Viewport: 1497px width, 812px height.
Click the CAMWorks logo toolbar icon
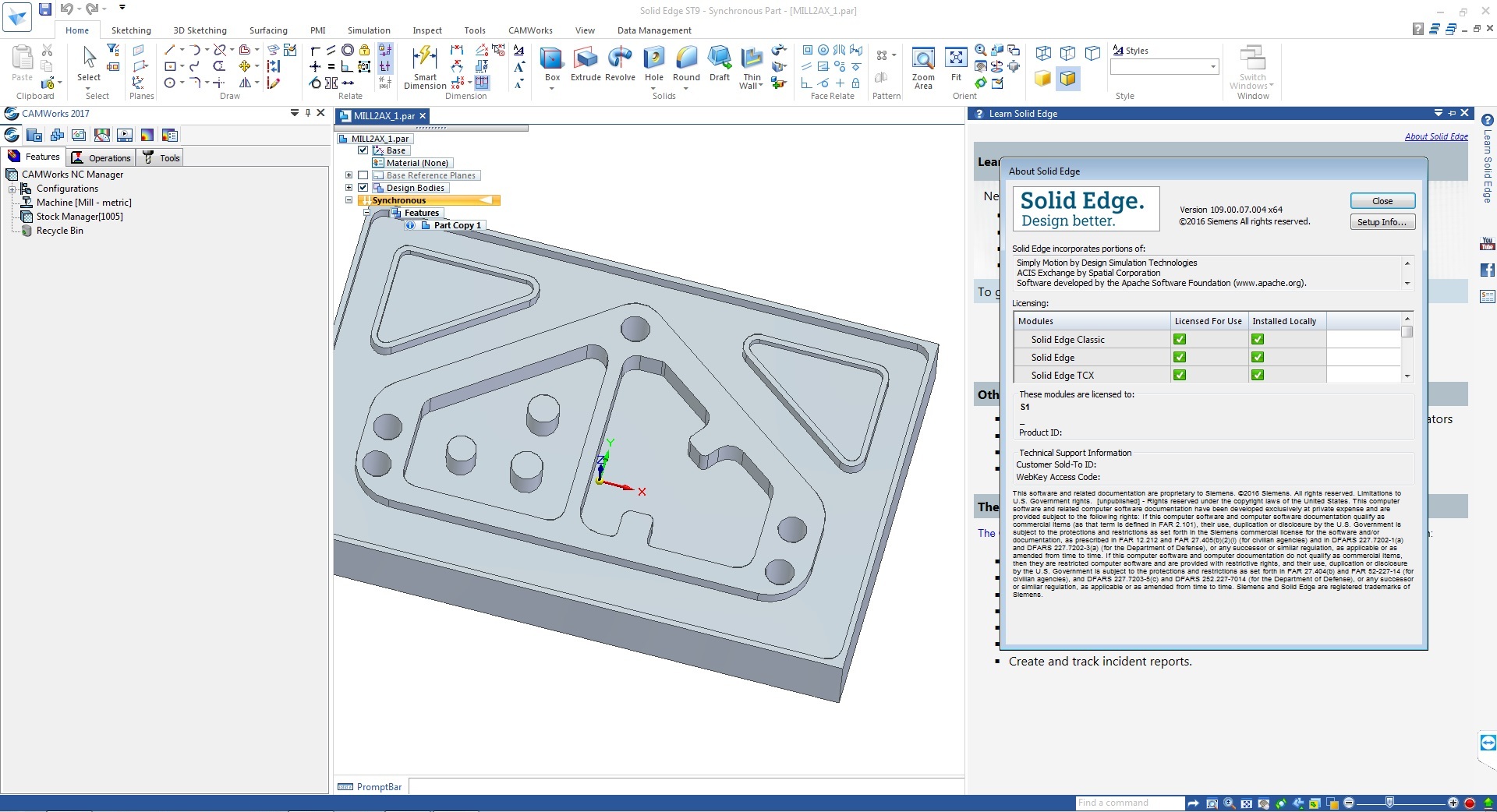point(12,135)
